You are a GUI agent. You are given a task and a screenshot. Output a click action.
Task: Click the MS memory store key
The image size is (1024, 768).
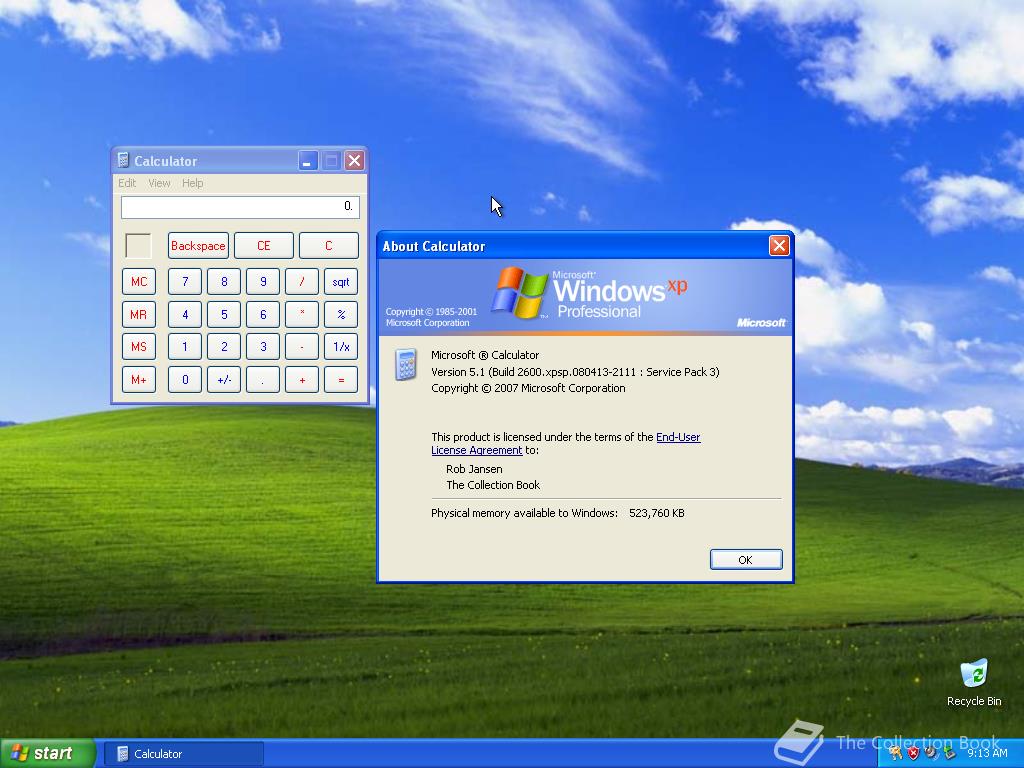click(x=139, y=347)
